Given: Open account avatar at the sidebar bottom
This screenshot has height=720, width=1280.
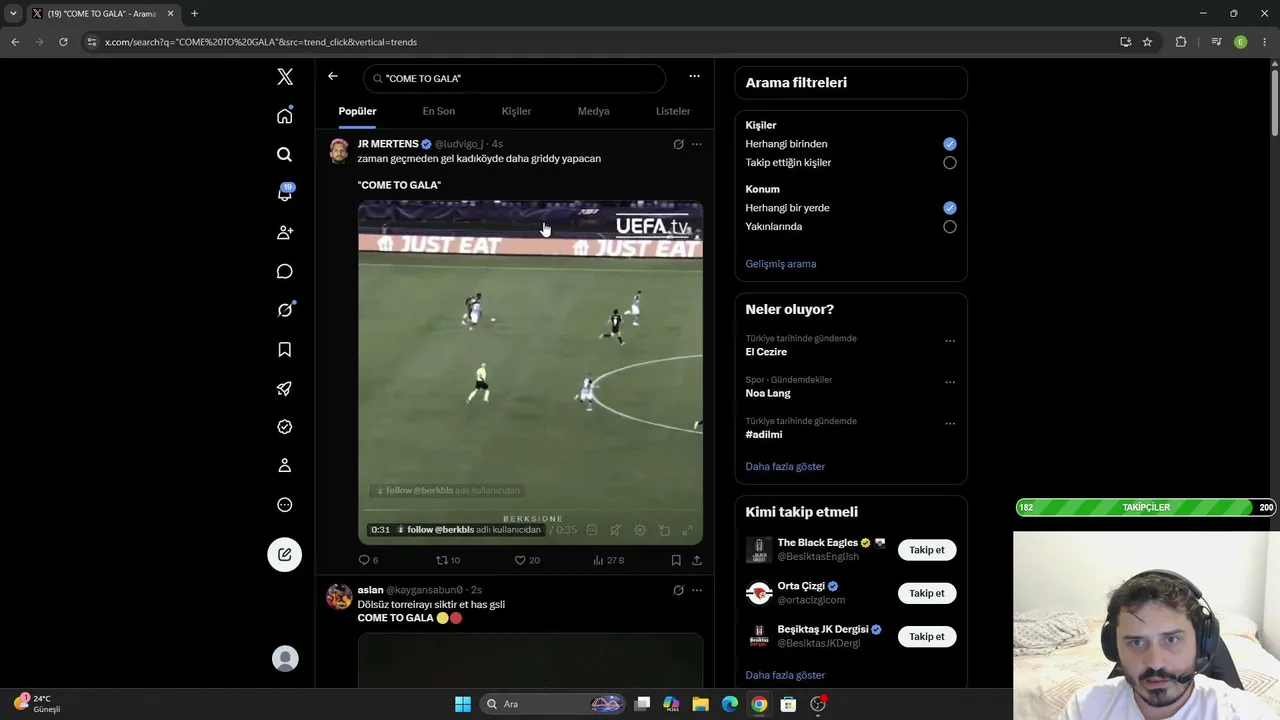Looking at the screenshot, I should tap(285, 658).
